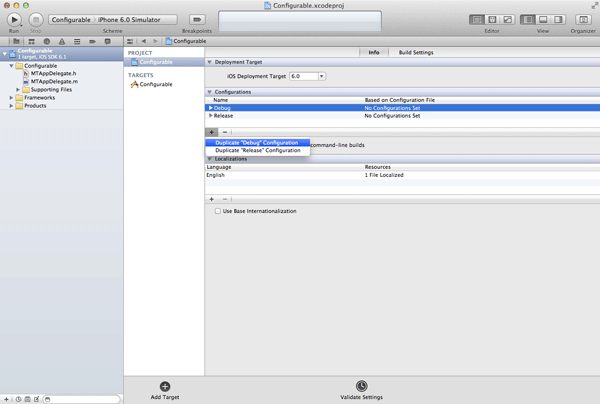Select the Standard editor mode
This screenshot has width=600, height=404.
[477, 20]
